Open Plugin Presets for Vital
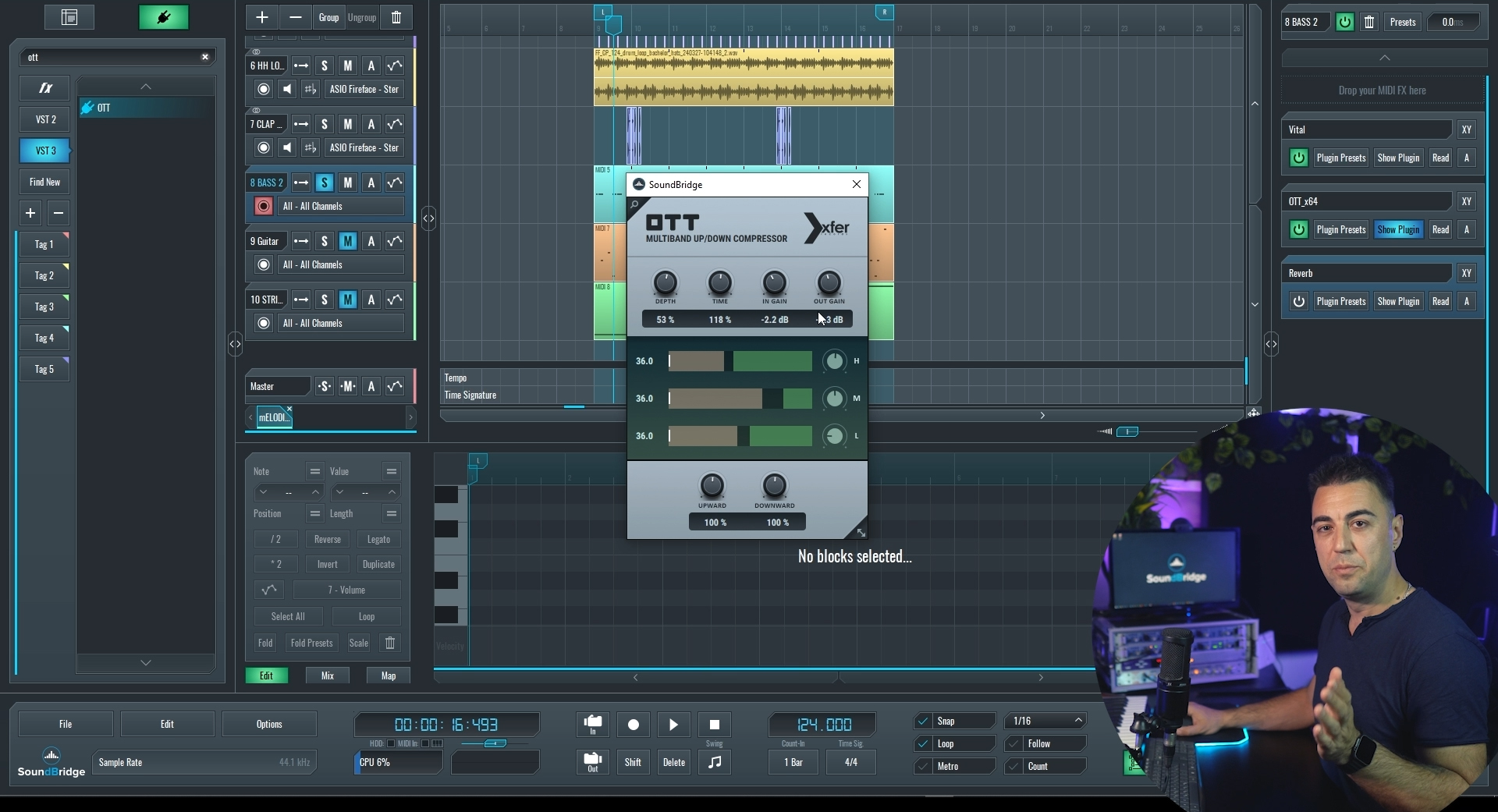 click(1341, 158)
